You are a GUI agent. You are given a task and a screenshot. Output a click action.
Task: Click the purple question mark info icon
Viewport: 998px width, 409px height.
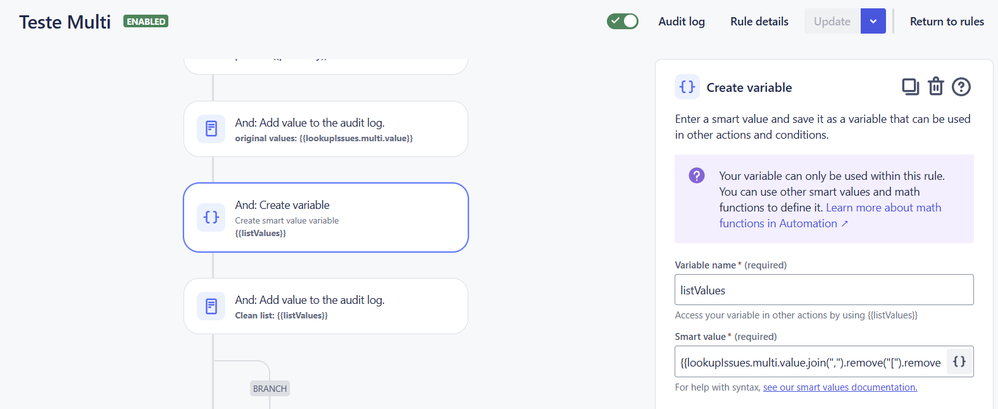(697, 176)
